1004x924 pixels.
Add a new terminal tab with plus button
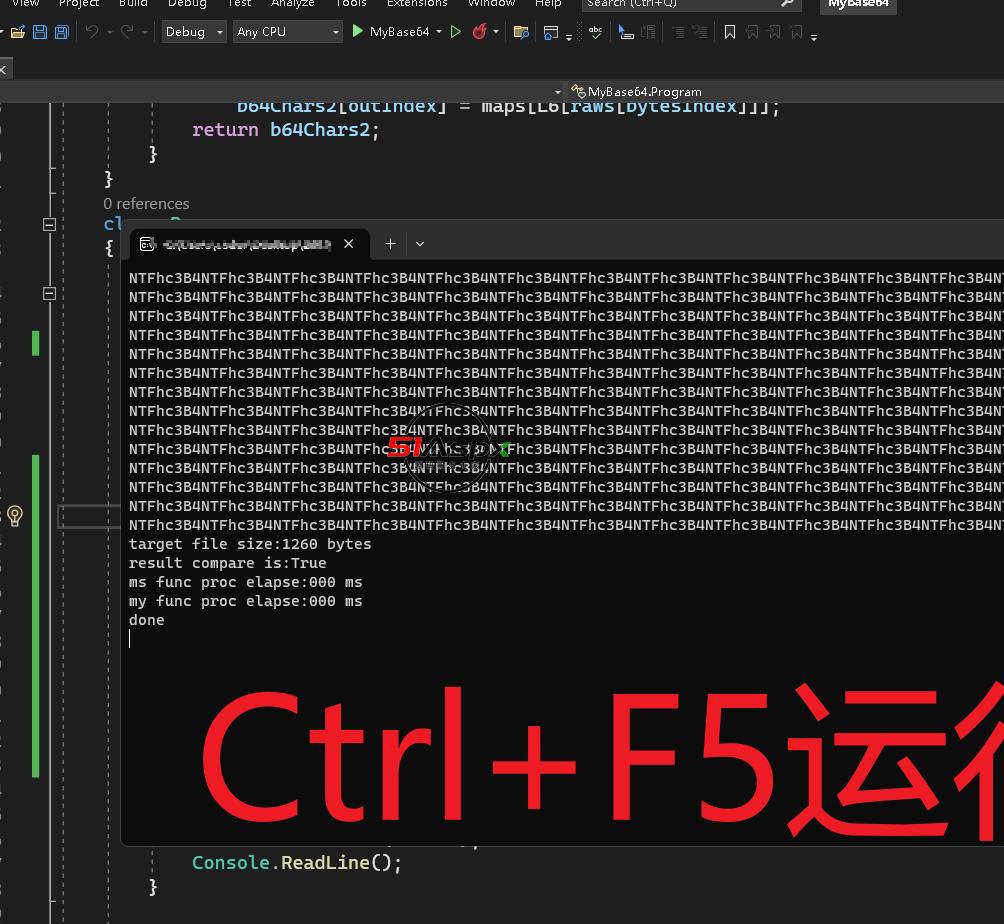(390, 243)
